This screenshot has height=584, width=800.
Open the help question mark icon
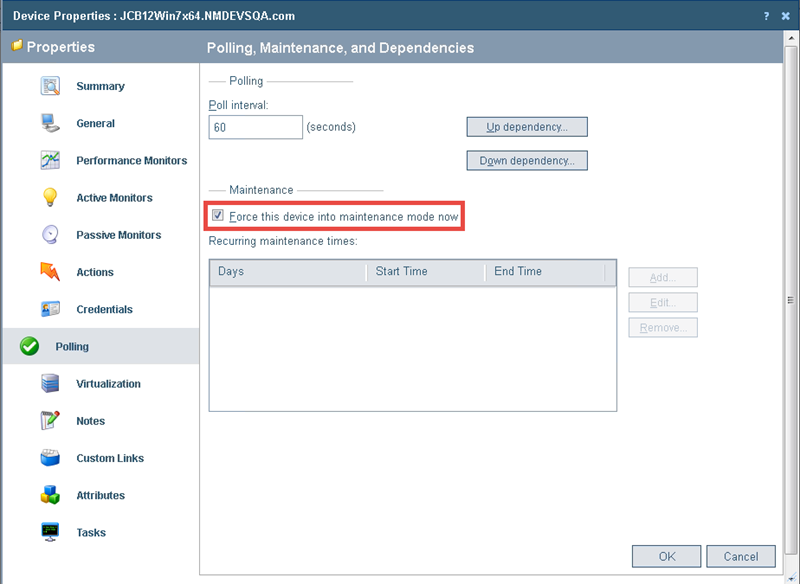coord(766,16)
